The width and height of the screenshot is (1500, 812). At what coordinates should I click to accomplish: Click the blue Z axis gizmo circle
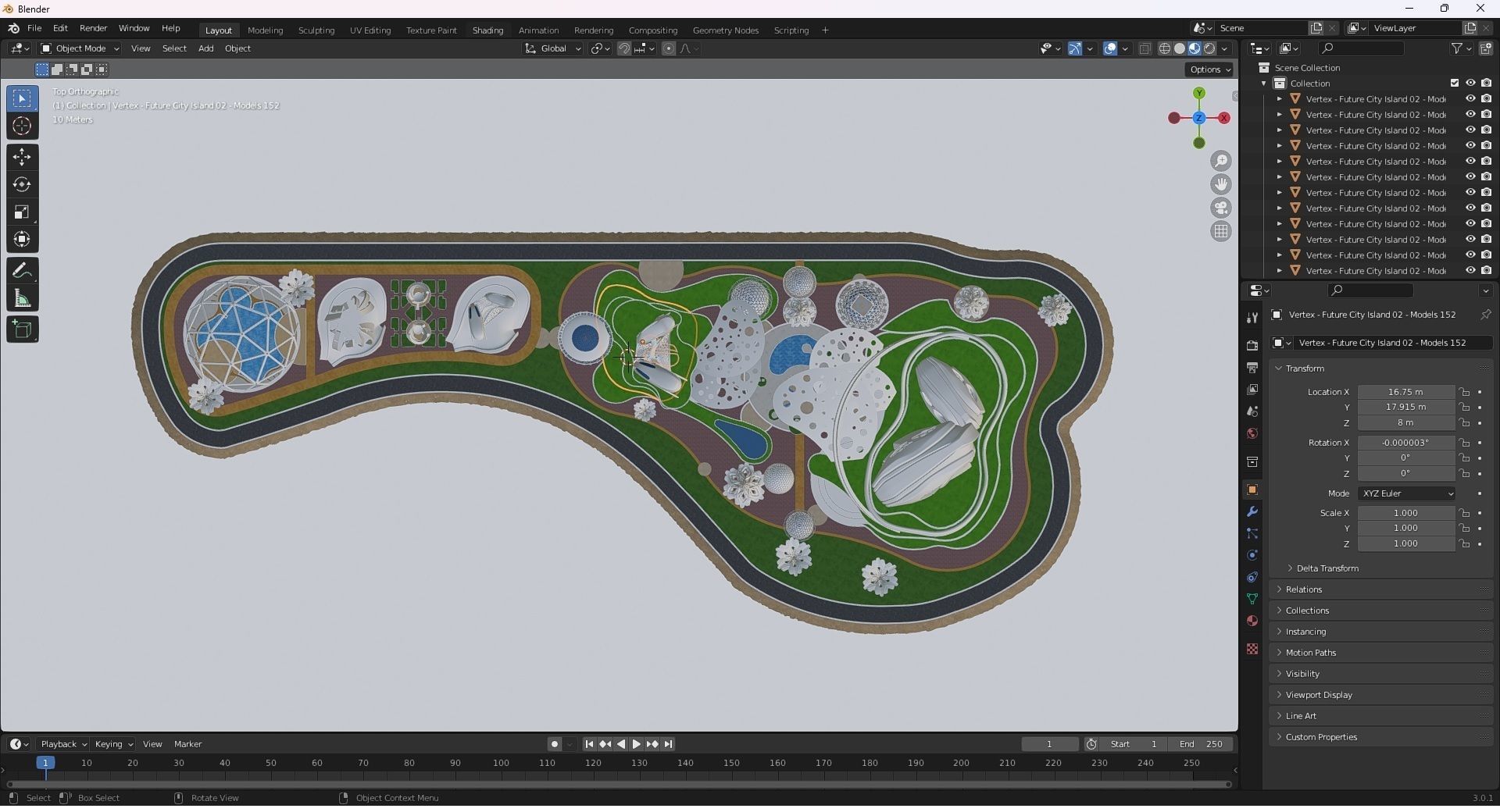(x=1199, y=119)
